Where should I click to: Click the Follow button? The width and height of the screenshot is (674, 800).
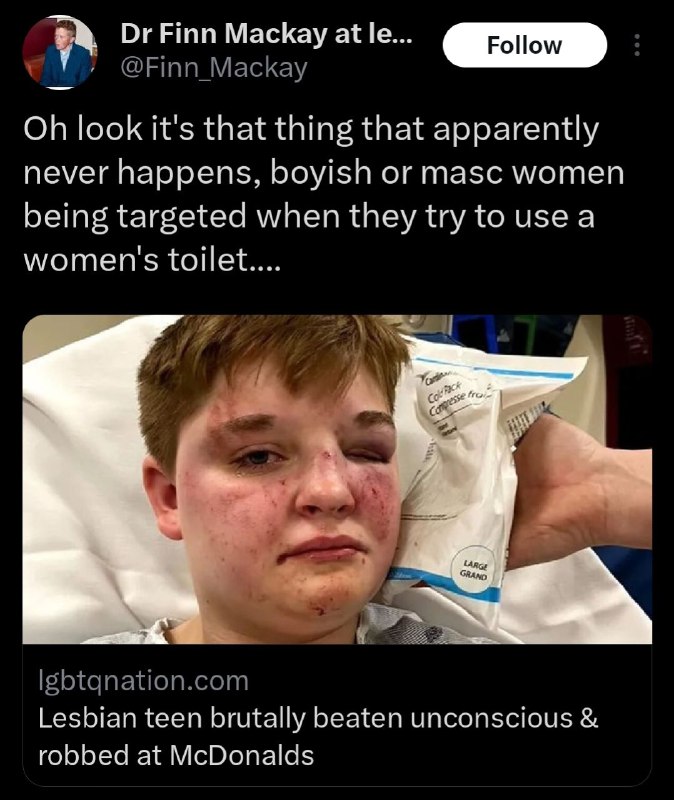click(525, 45)
